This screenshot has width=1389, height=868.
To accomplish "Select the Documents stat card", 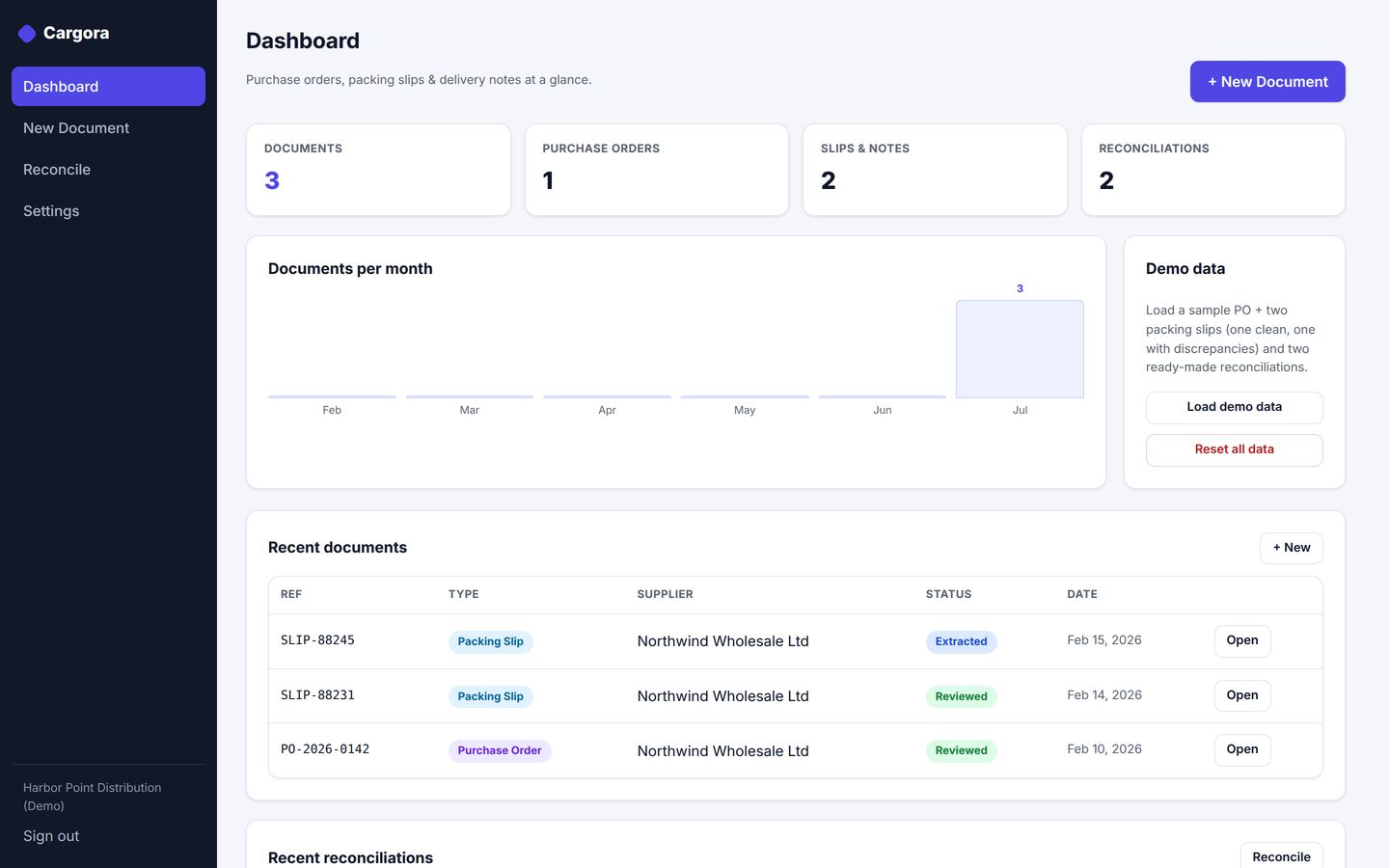I will point(378,170).
